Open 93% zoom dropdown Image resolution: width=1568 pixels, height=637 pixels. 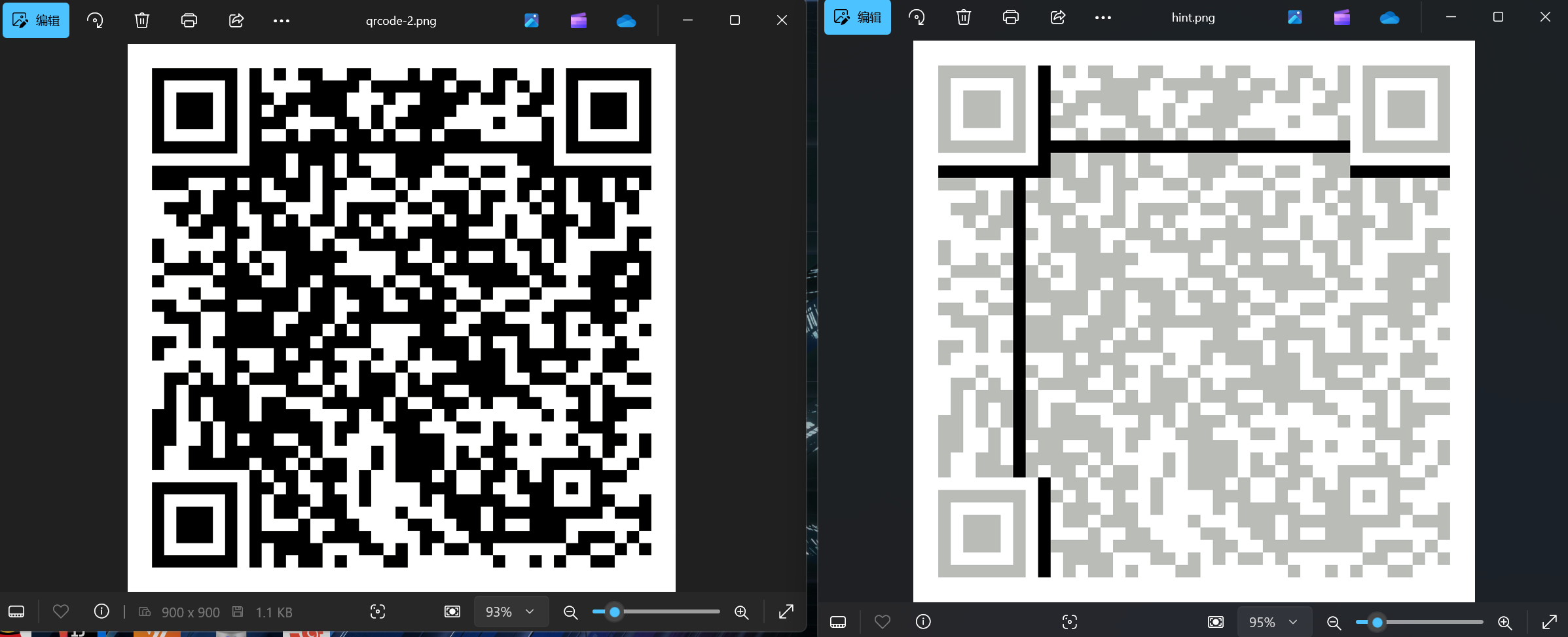[x=511, y=612]
